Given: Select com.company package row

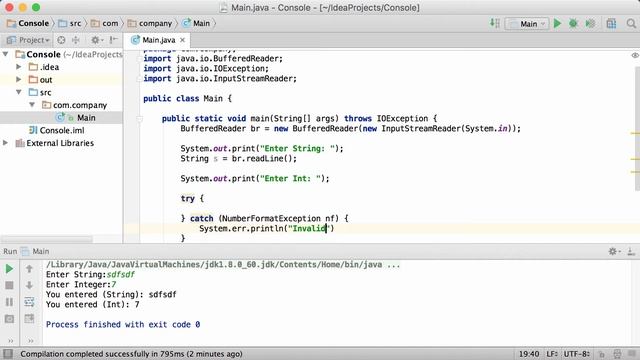Looking at the screenshot, I should pyautogui.click(x=61, y=105).
